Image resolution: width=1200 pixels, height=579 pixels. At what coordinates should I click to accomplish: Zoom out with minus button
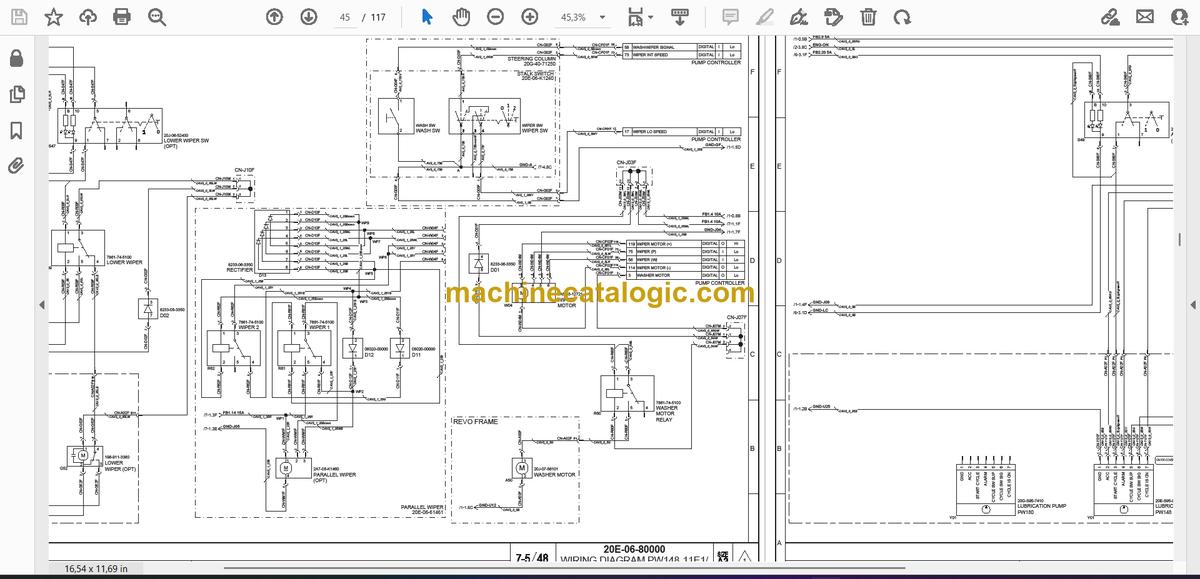(x=495, y=17)
